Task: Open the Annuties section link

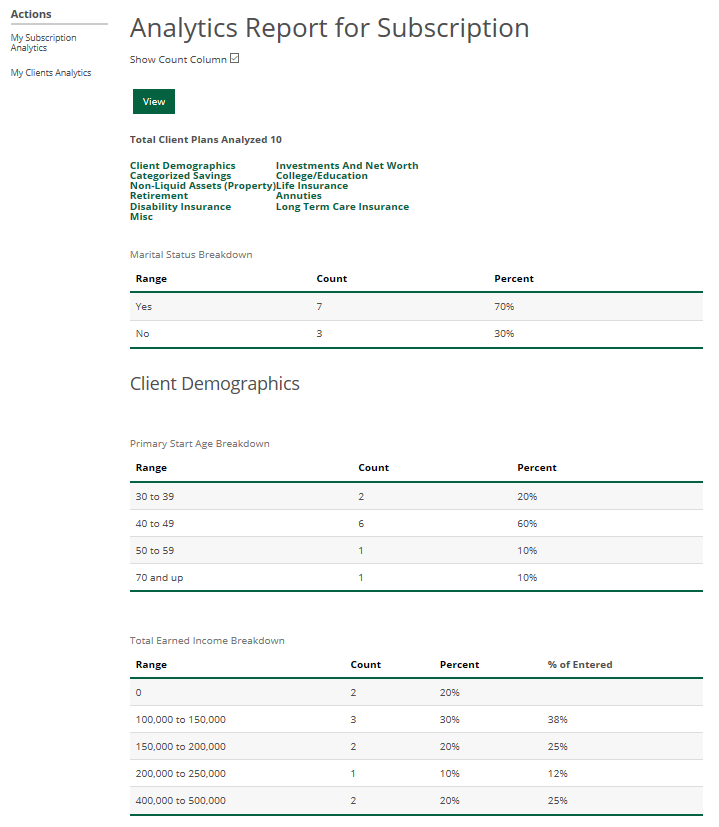Action: [299, 196]
